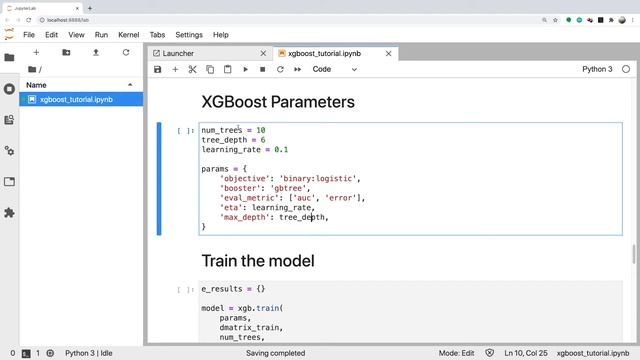Open the Commands palette sidebar icon
The height and width of the screenshot is (360, 640).
coord(9,120)
